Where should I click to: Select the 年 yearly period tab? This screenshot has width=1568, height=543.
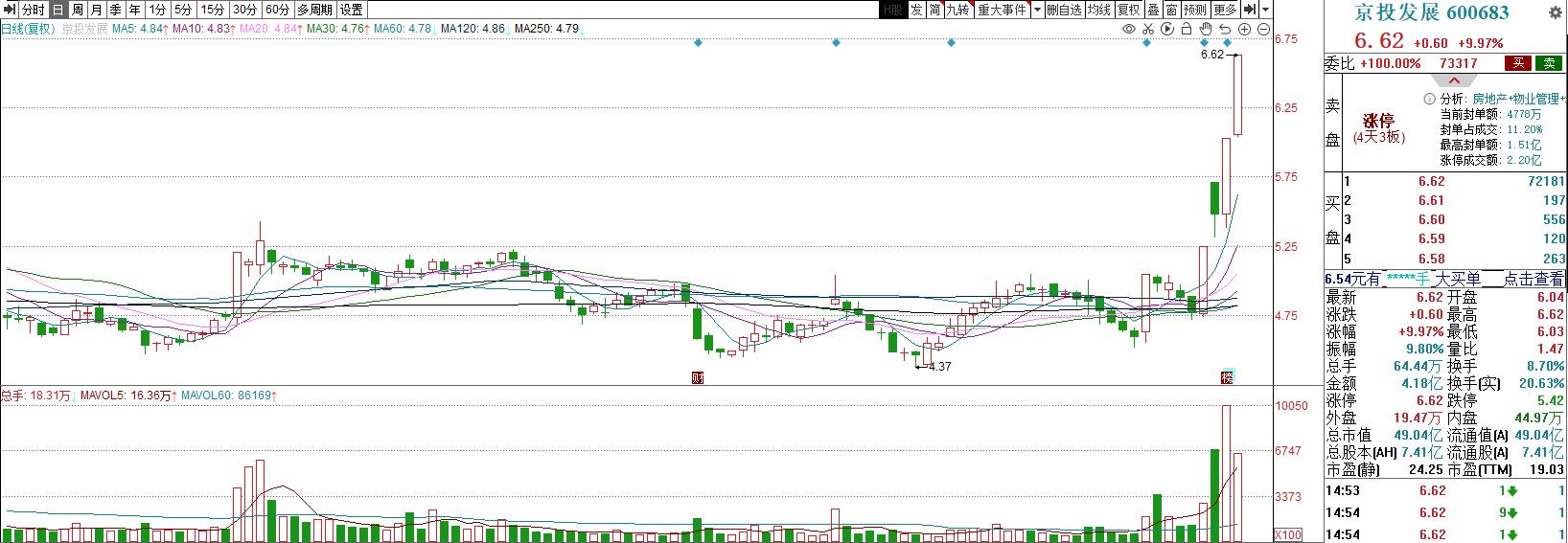click(x=135, y=10)
